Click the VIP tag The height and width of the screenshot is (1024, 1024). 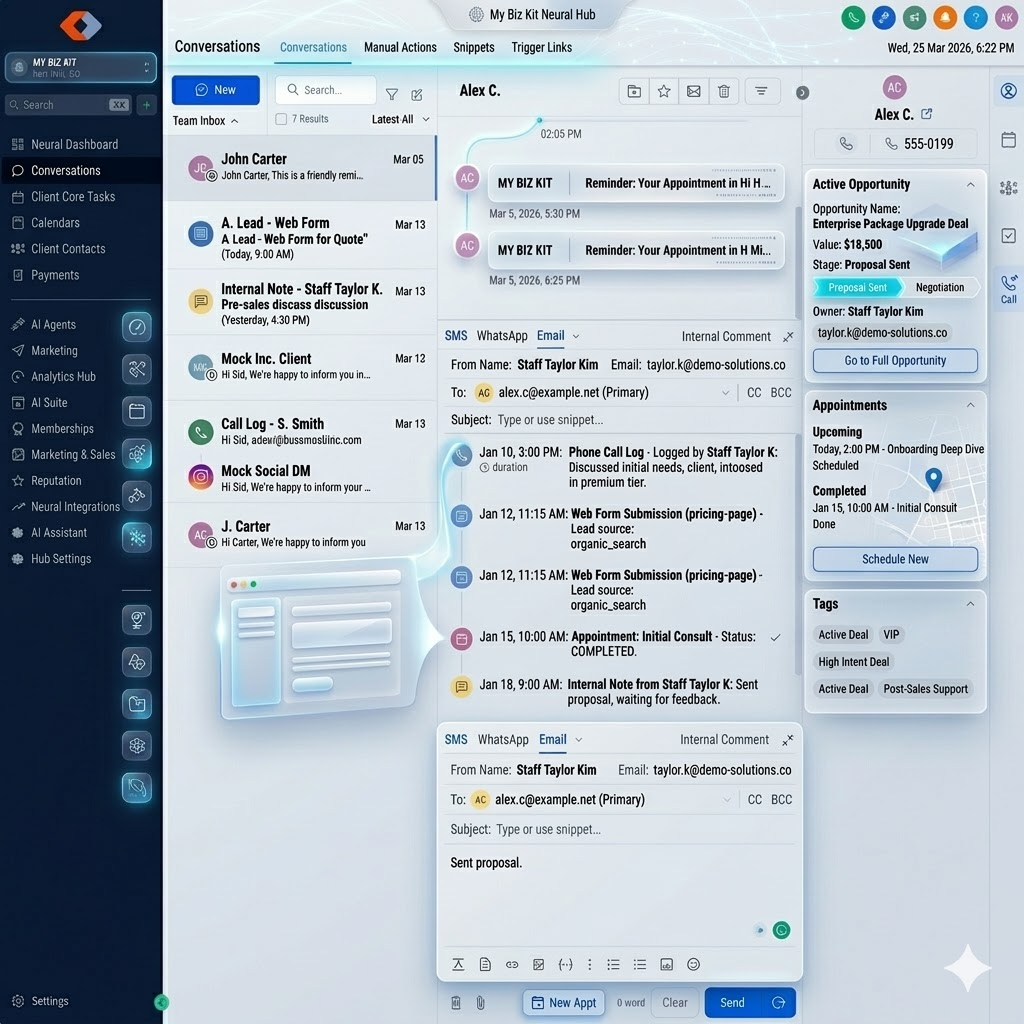(x=891, y=635)
